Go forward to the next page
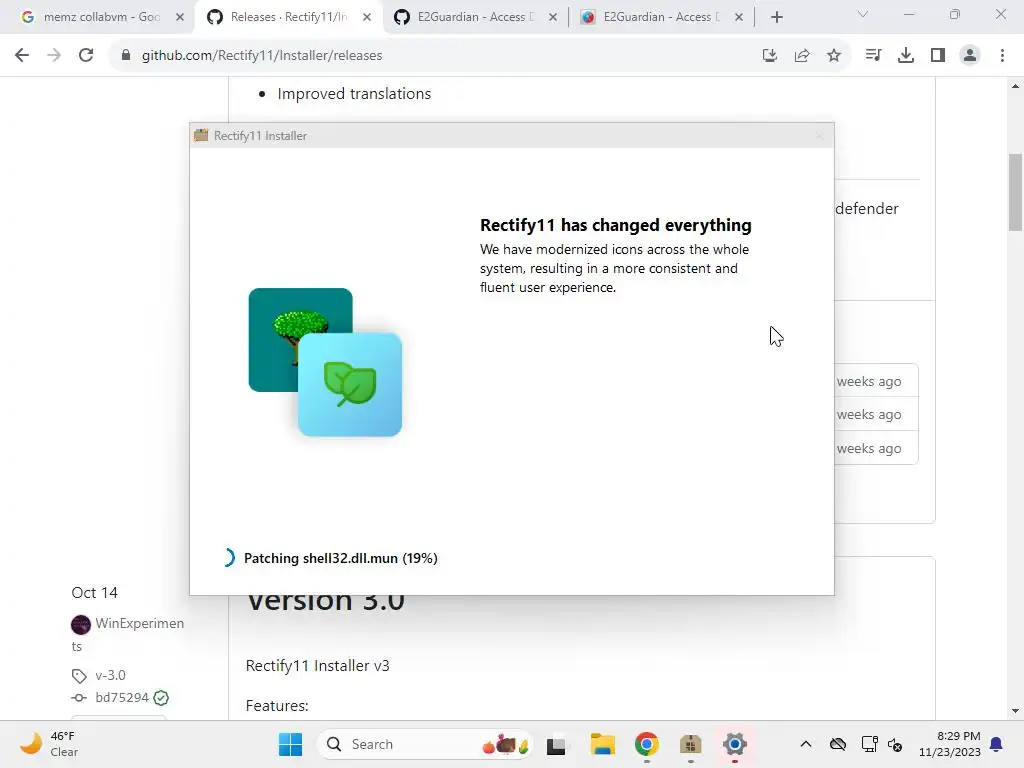This screenshot has width=1024, height=768. pos(54,56)
